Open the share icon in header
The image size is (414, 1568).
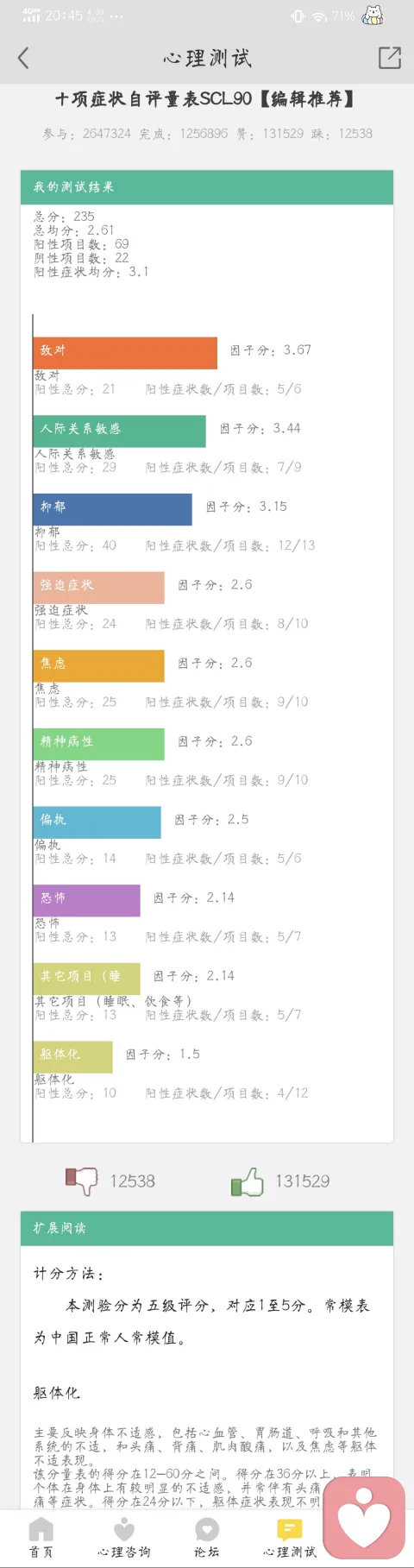[x=390, y=58]
